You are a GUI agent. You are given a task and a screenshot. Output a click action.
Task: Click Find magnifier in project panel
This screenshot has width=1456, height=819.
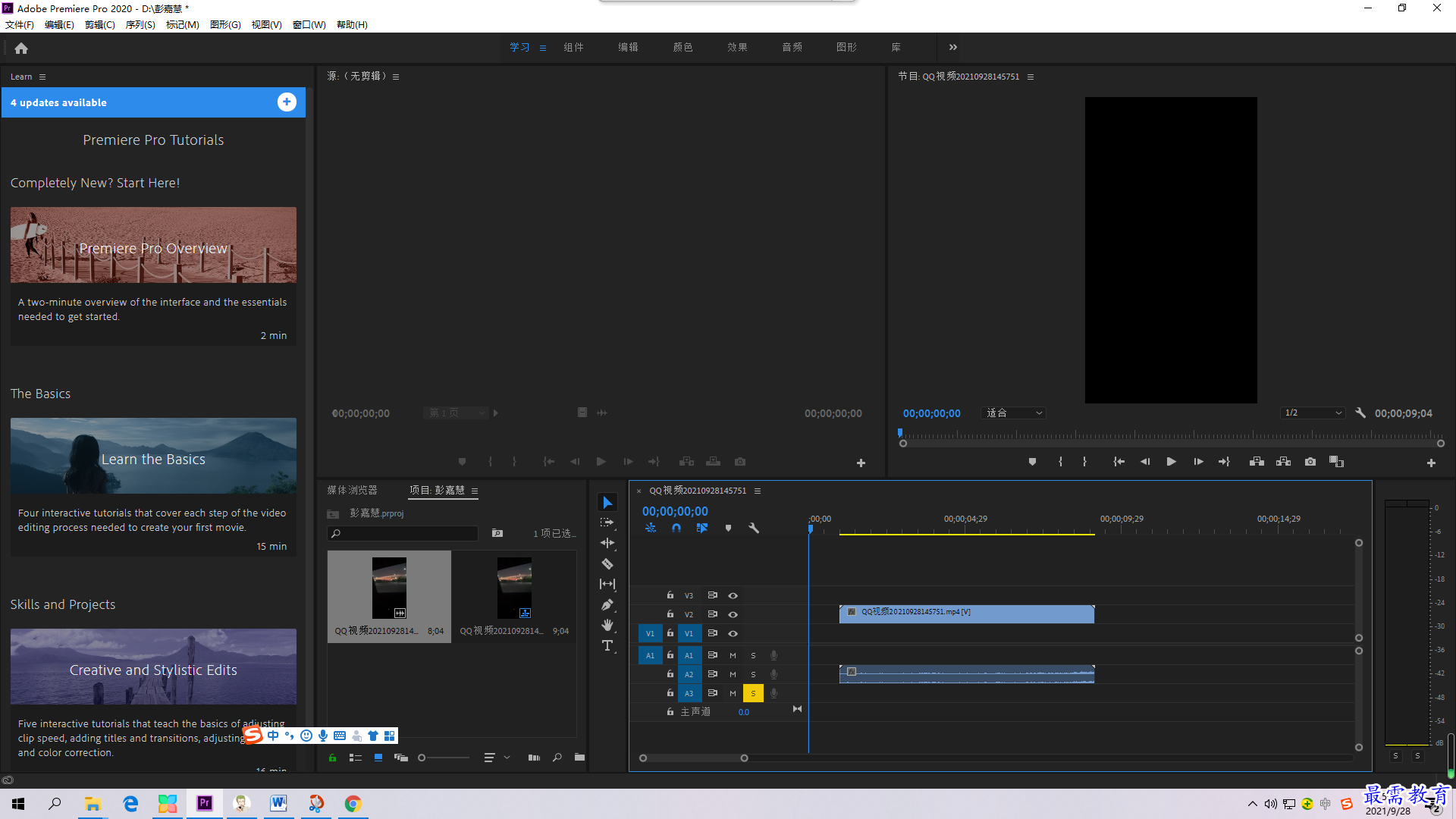click(x=557, y=758)
